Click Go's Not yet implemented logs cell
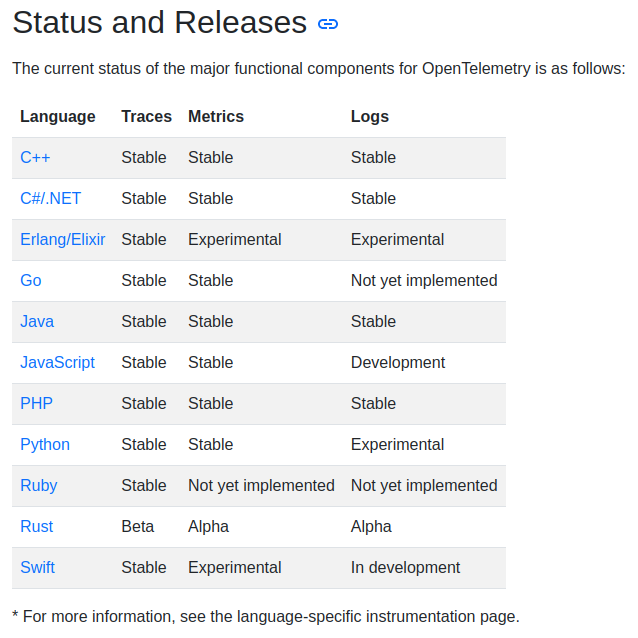Viewport: 638px width, 638px height. [x=424, y=281]
